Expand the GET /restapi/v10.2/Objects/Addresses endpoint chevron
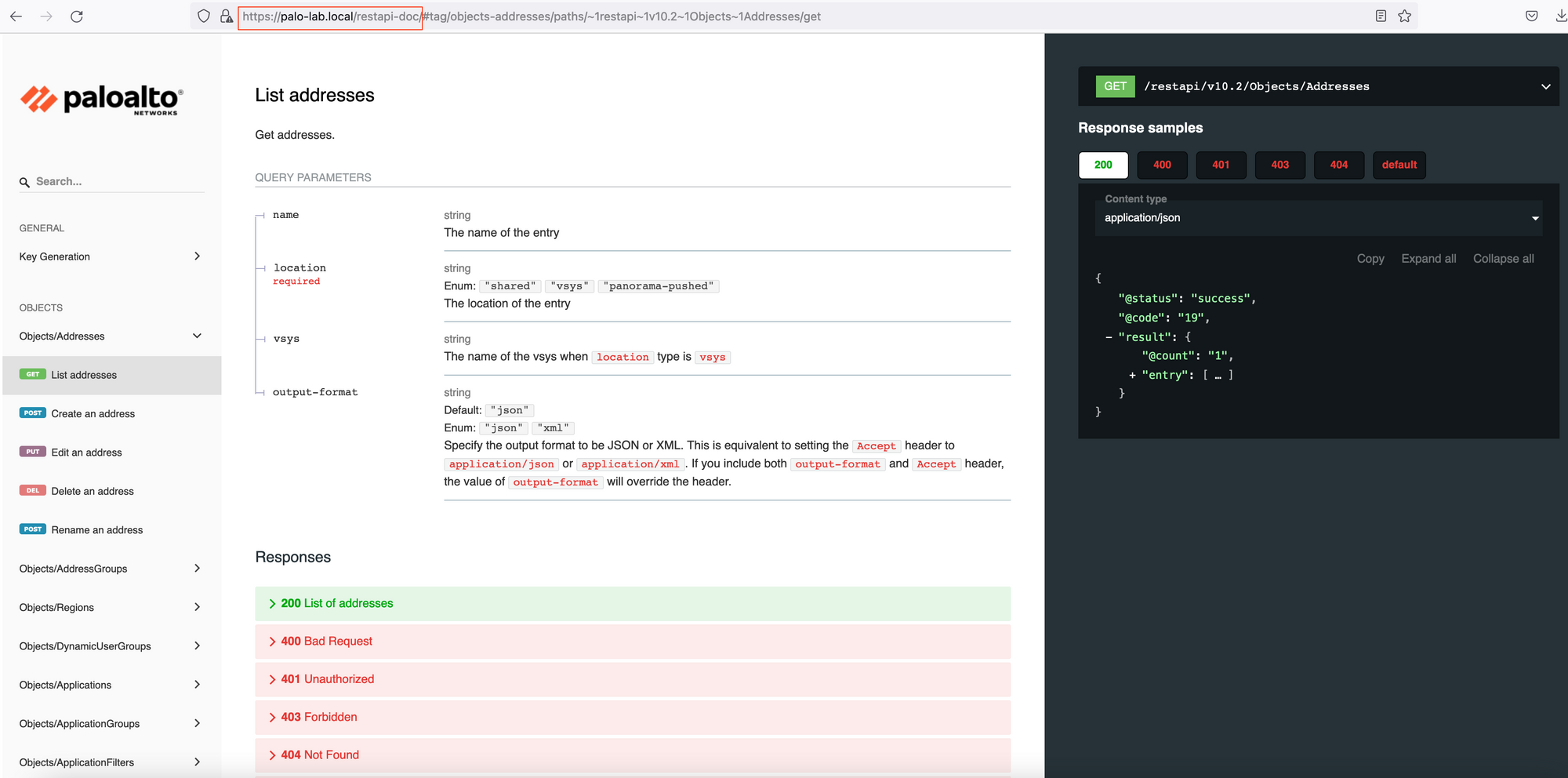The image size is (1568, 778). [1545, 86]
